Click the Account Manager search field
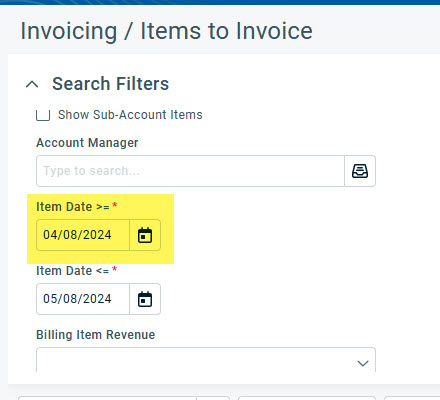 tap(190, 171)
